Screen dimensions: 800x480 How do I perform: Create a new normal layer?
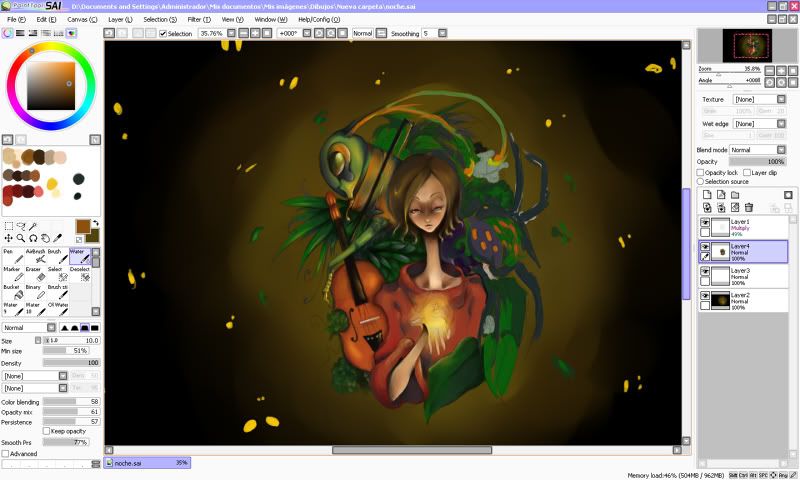pyautogui.click(x=707, y=195)
